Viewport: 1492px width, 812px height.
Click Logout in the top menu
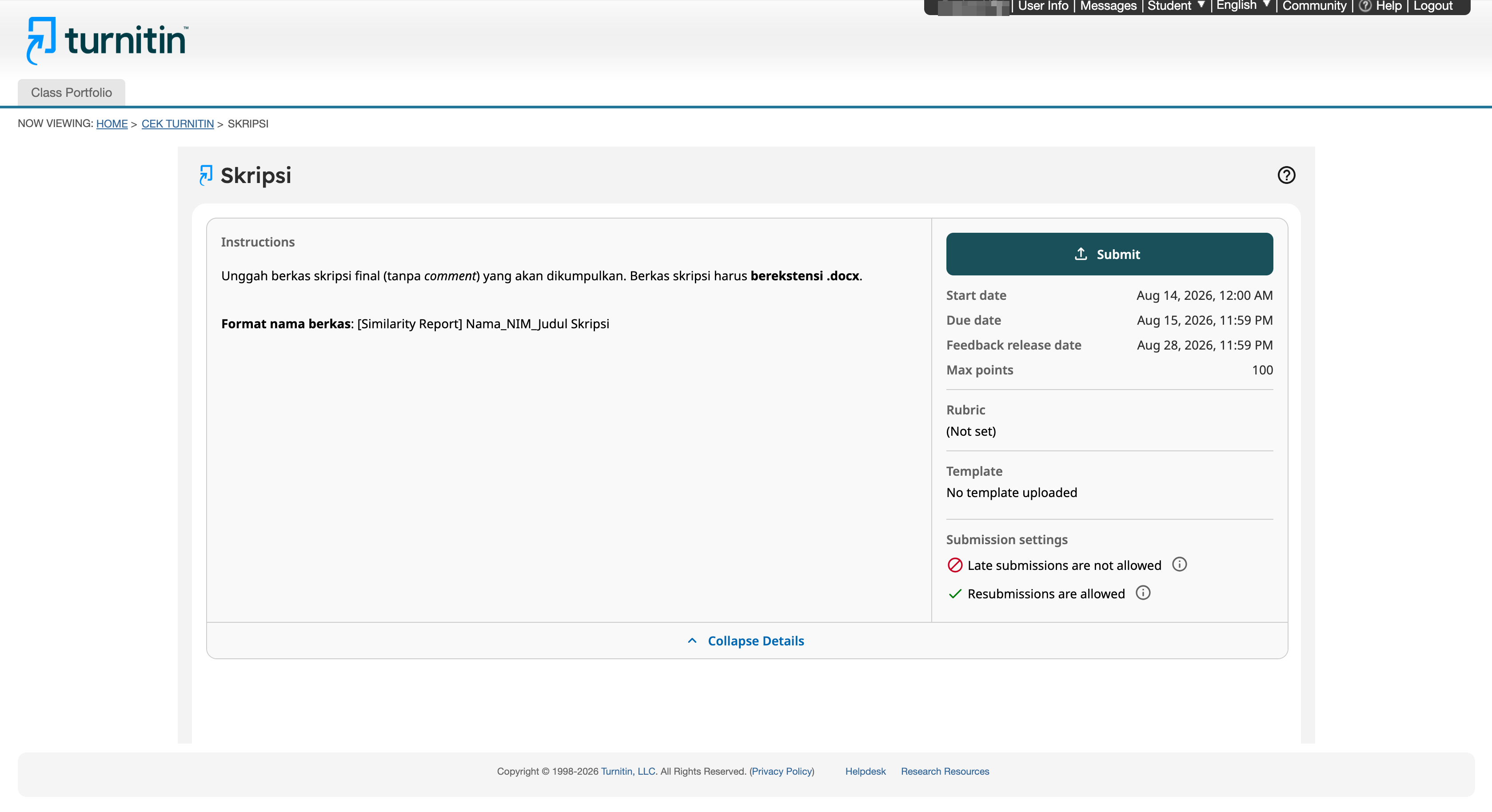[1433, 6]
